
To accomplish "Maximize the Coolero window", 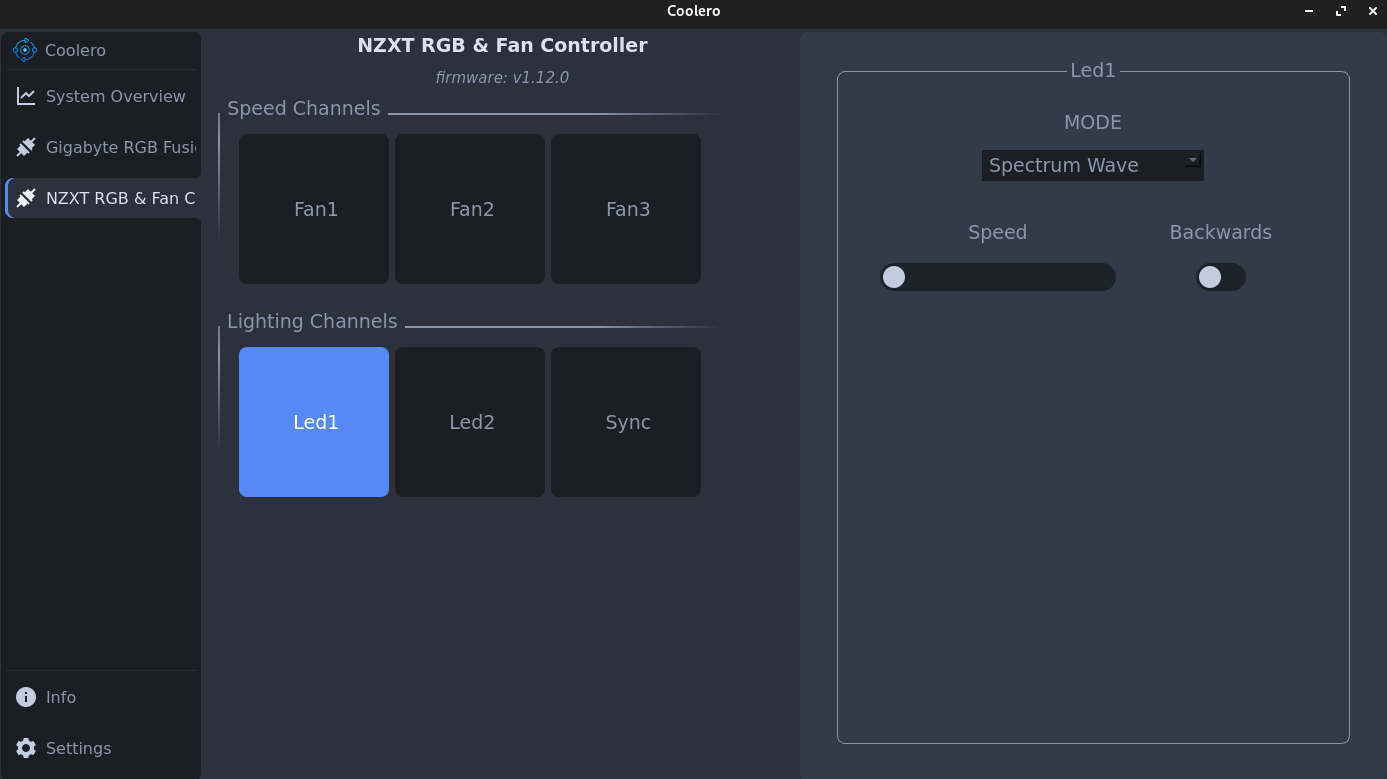I will pyautogui.click(x=1341, y=11).
